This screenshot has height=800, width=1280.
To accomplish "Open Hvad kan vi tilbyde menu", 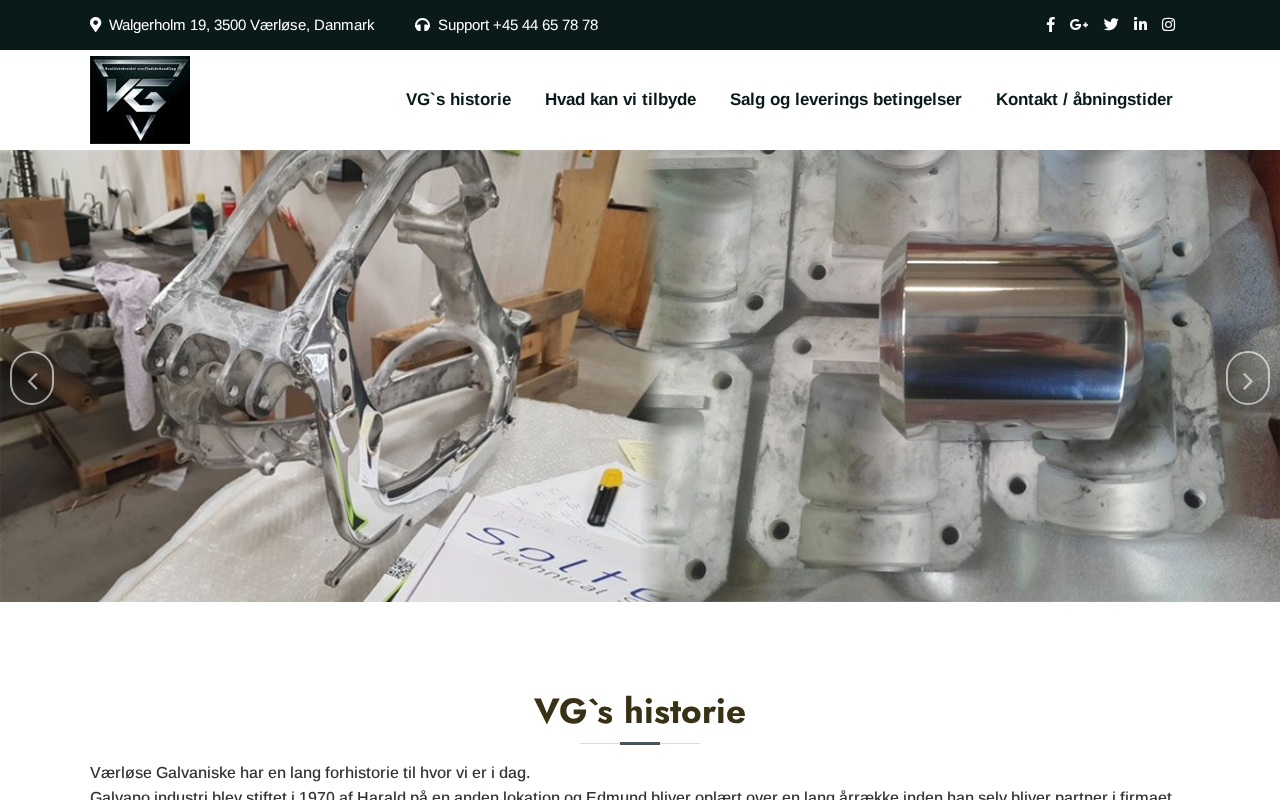I will pos(620,100).
